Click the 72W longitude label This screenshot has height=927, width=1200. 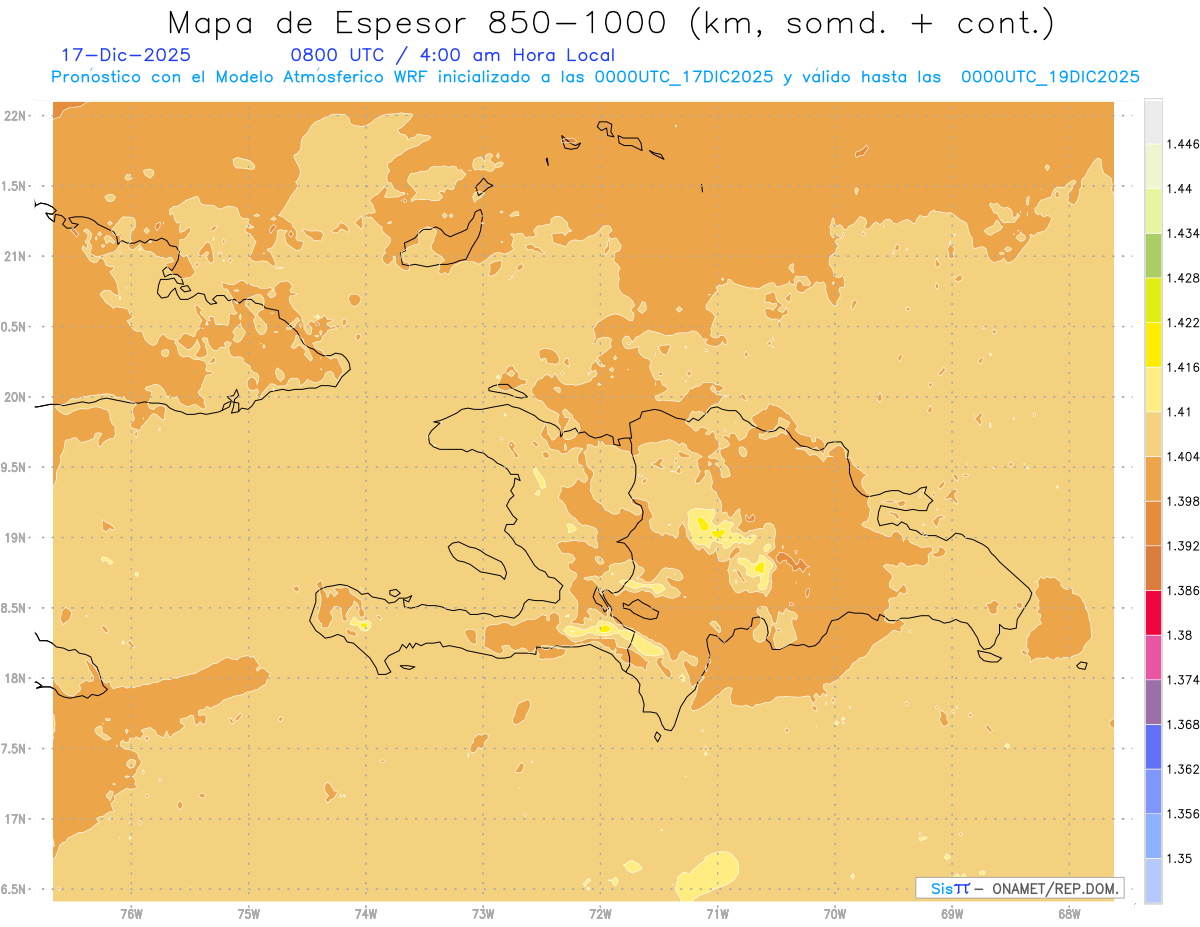coord(600,913)
